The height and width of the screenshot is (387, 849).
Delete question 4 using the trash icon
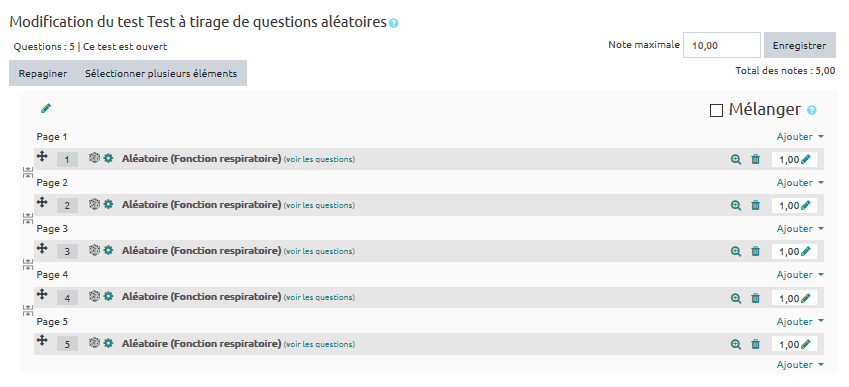(x=755, y=298)
